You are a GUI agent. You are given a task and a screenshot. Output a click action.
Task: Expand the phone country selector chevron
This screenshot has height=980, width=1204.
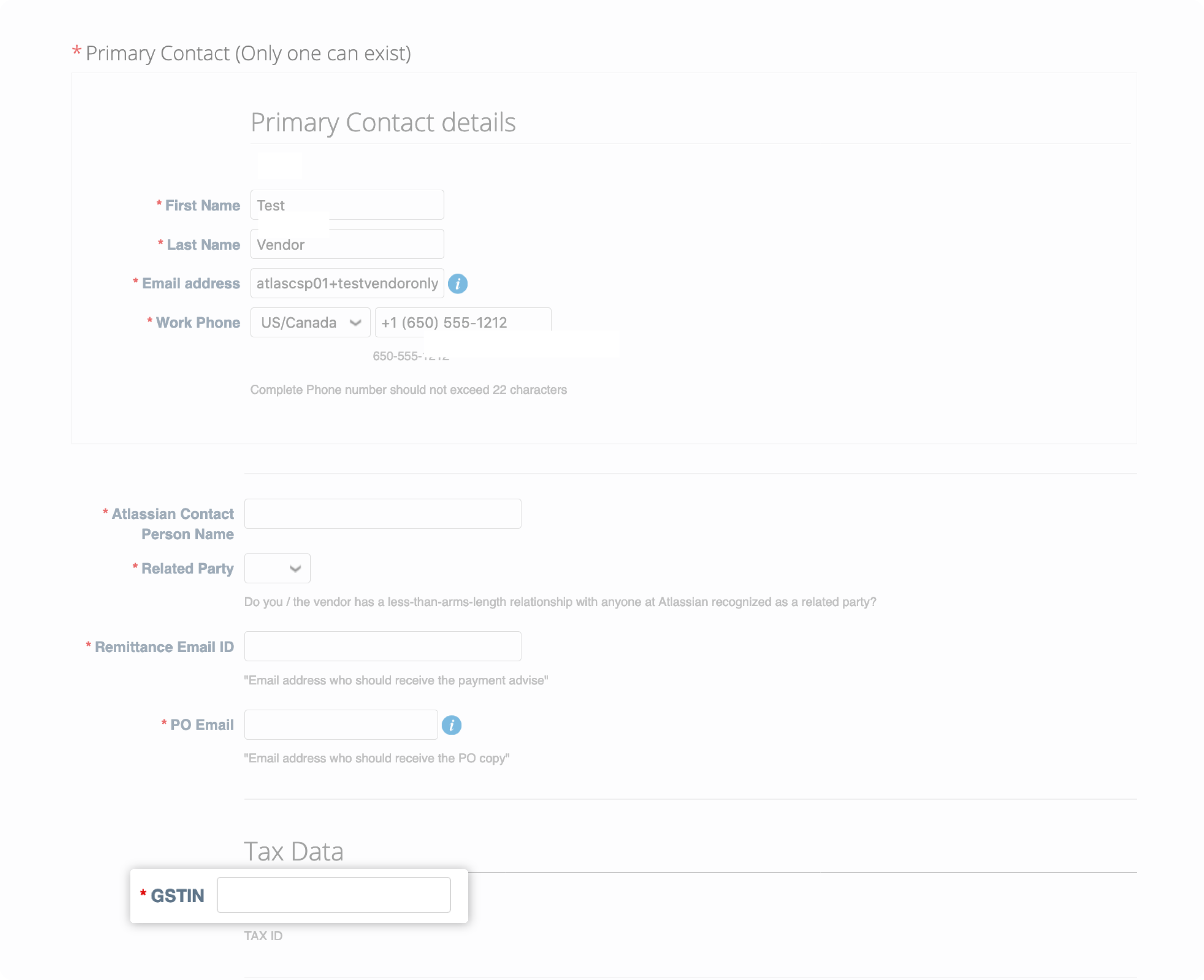355,322
